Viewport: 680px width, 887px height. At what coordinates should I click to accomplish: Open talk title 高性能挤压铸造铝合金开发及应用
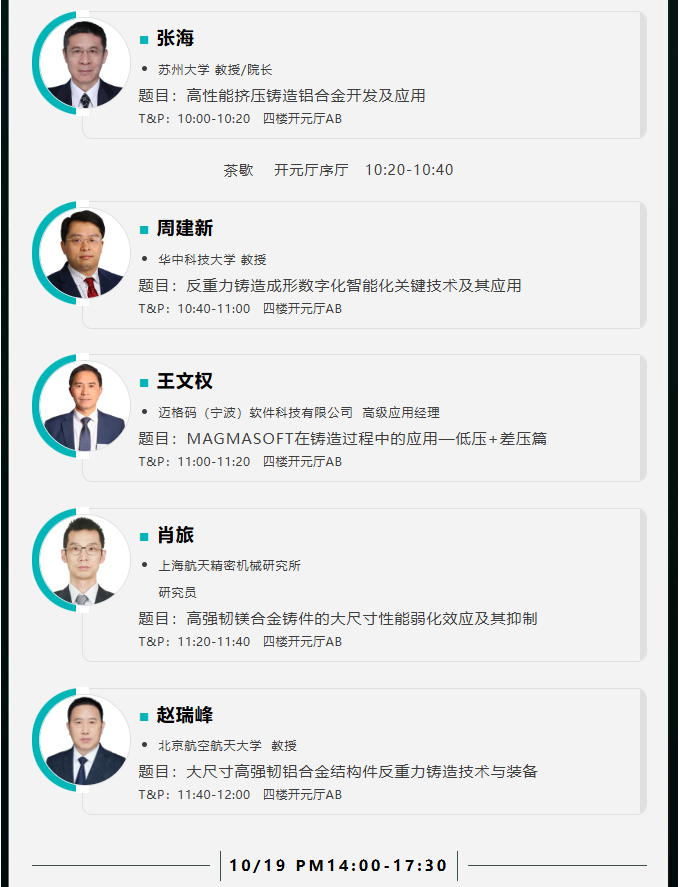[x=305, y=96]
